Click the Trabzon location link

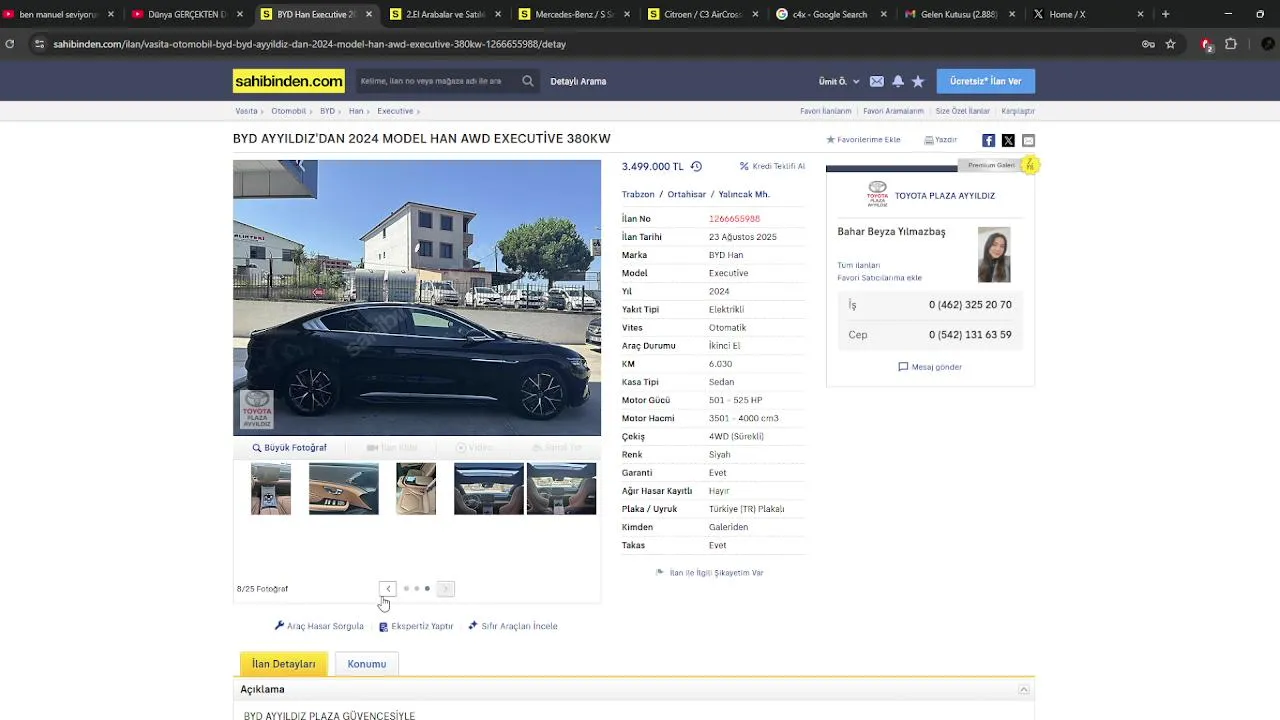[638, 194]
